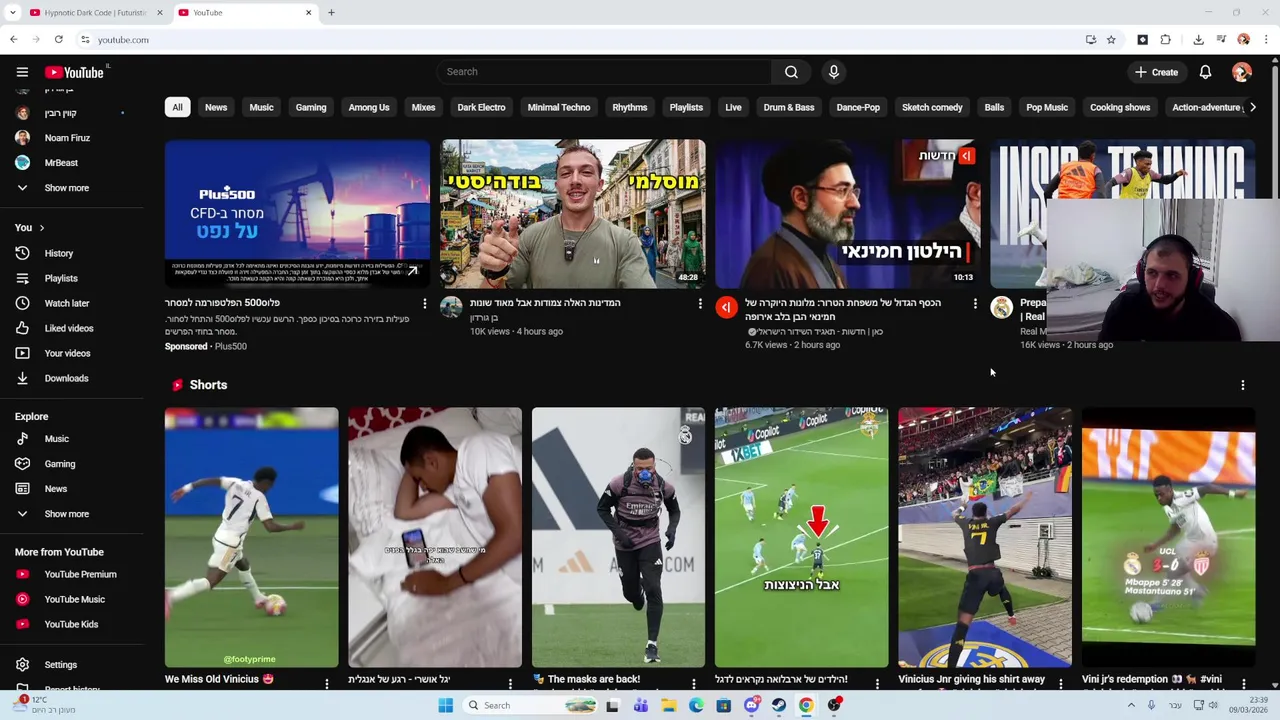The height and width of the screenshot is (720, 1280).
Task: Open the YouTube hamburger guide menu
Action: [x=22, y=72]
